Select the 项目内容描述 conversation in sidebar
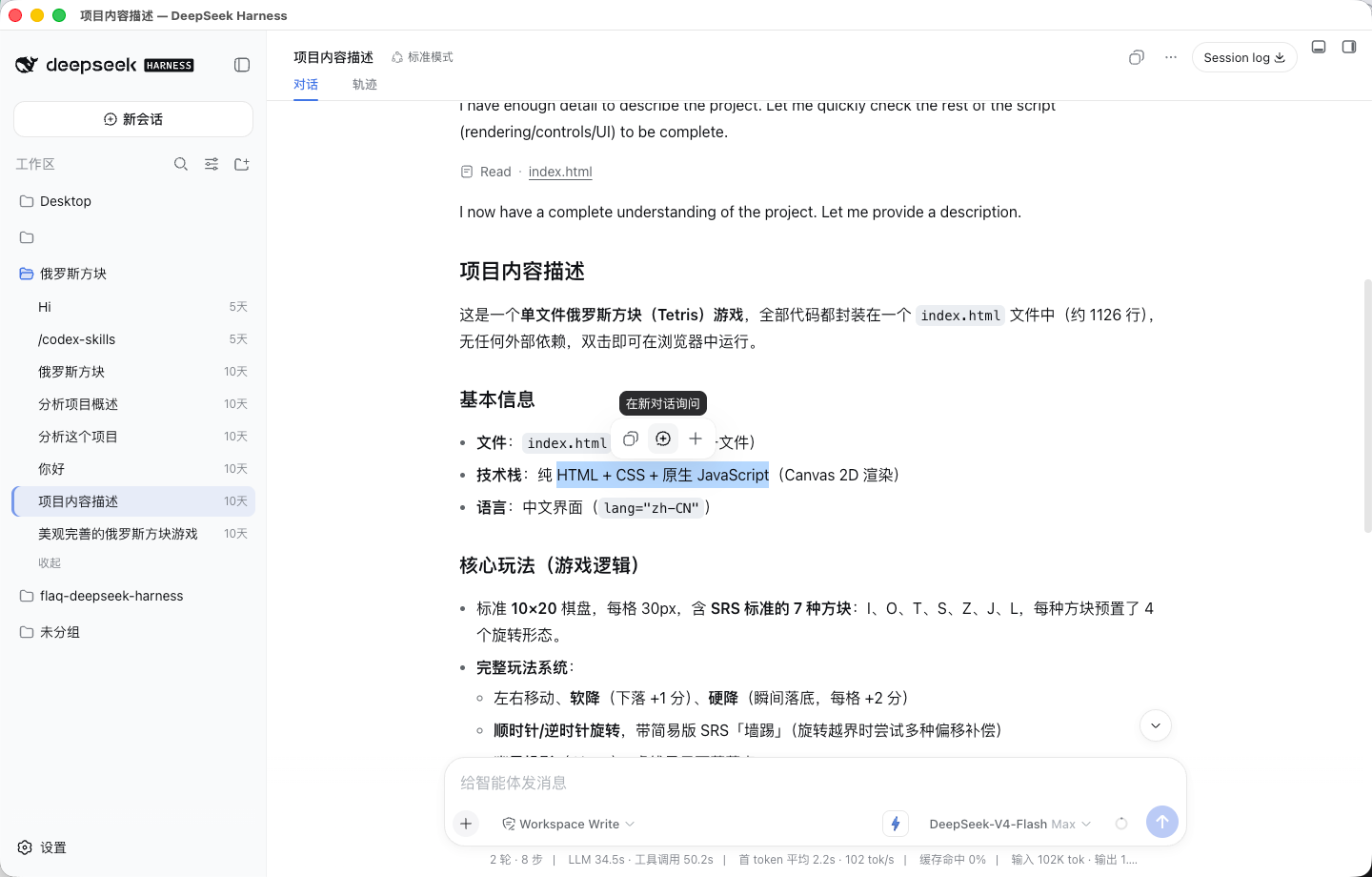This screenshot has height=877, width=1372. coord(133,501)
